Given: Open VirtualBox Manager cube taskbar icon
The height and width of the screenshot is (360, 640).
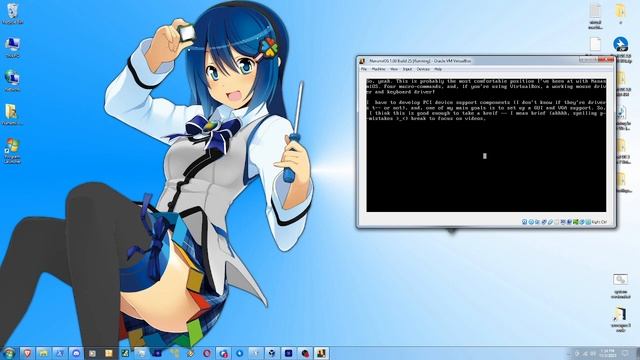Looking at the screenshot, I should (x=272, y=353).
